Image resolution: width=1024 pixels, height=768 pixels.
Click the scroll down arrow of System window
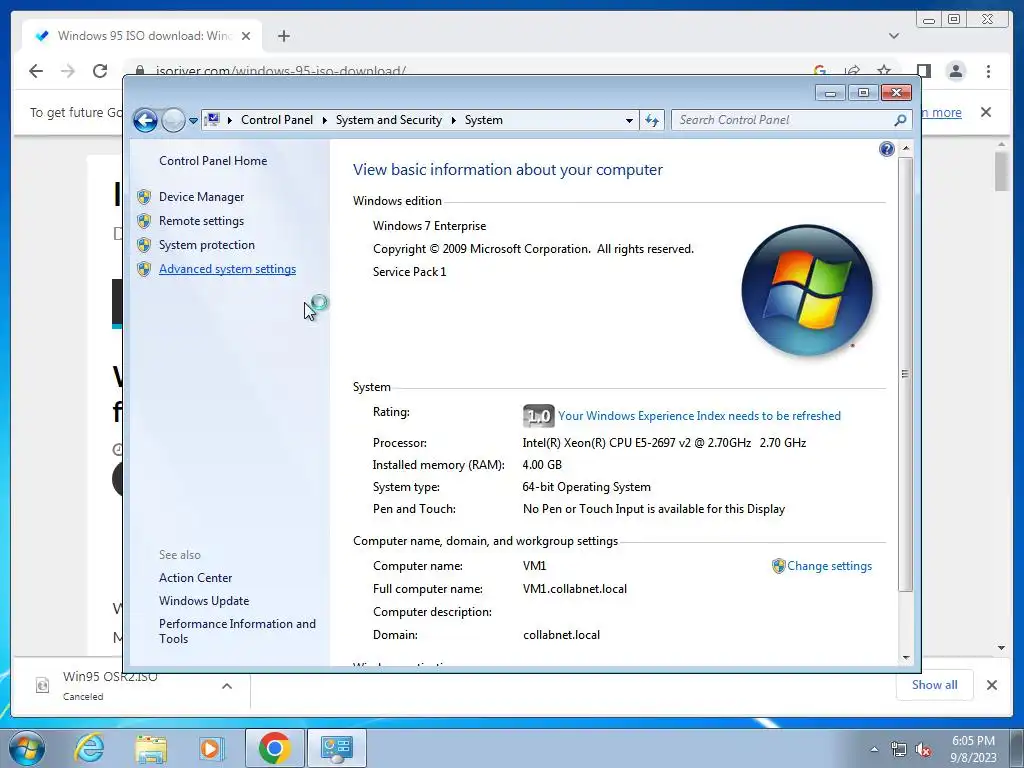[906, 658]
